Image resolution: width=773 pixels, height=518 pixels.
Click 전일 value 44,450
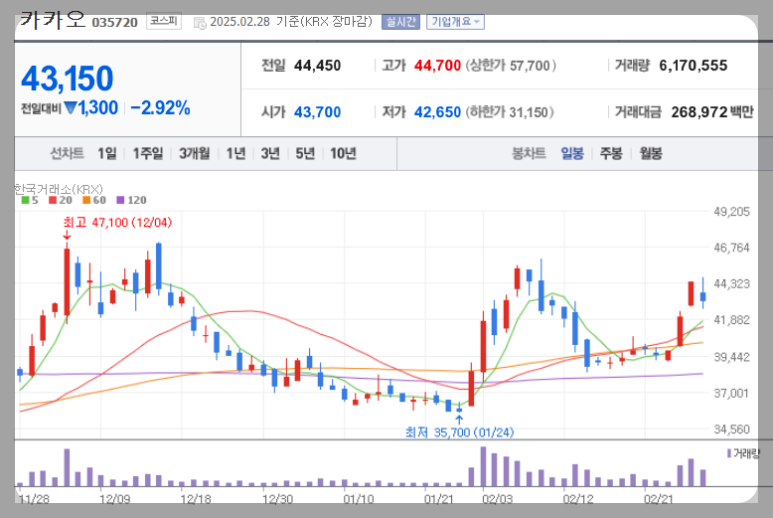pos(317,66)
